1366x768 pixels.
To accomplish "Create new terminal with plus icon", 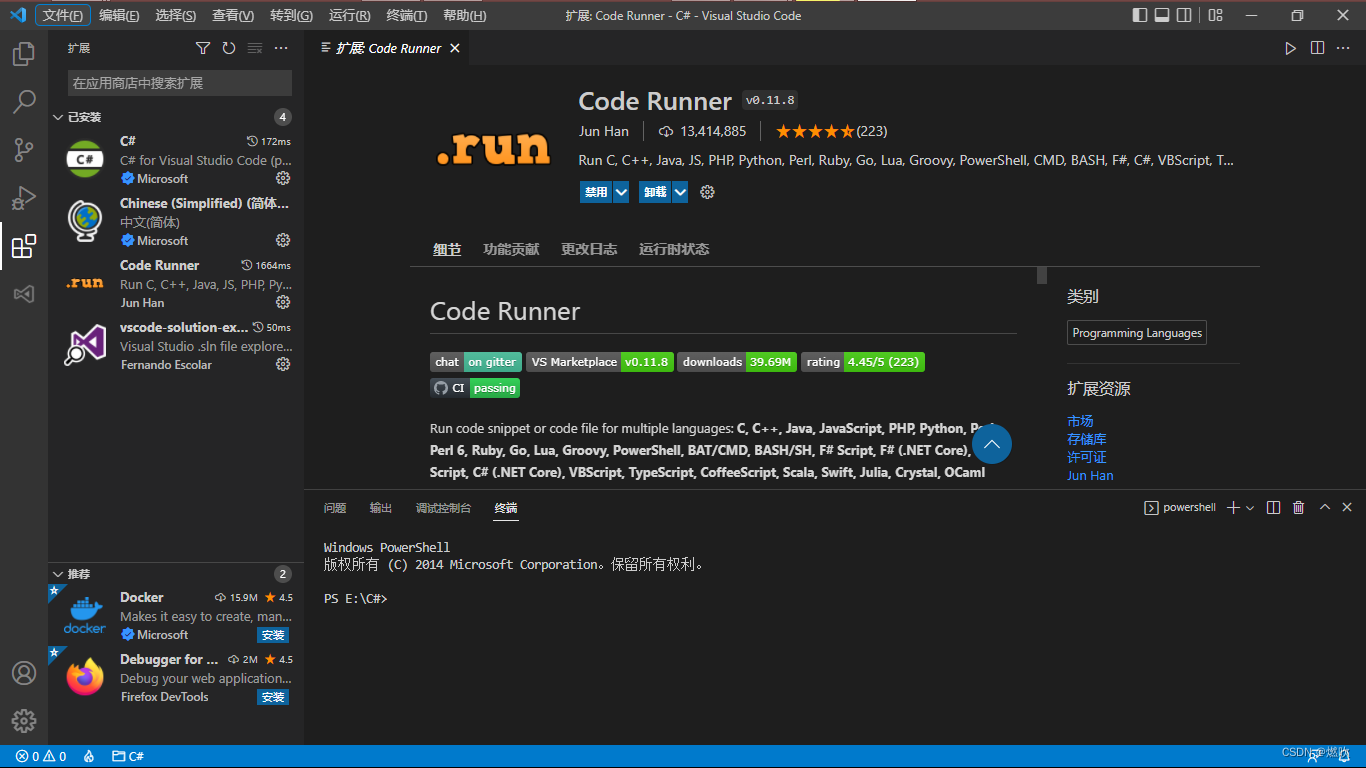I will coord(1233,508).
